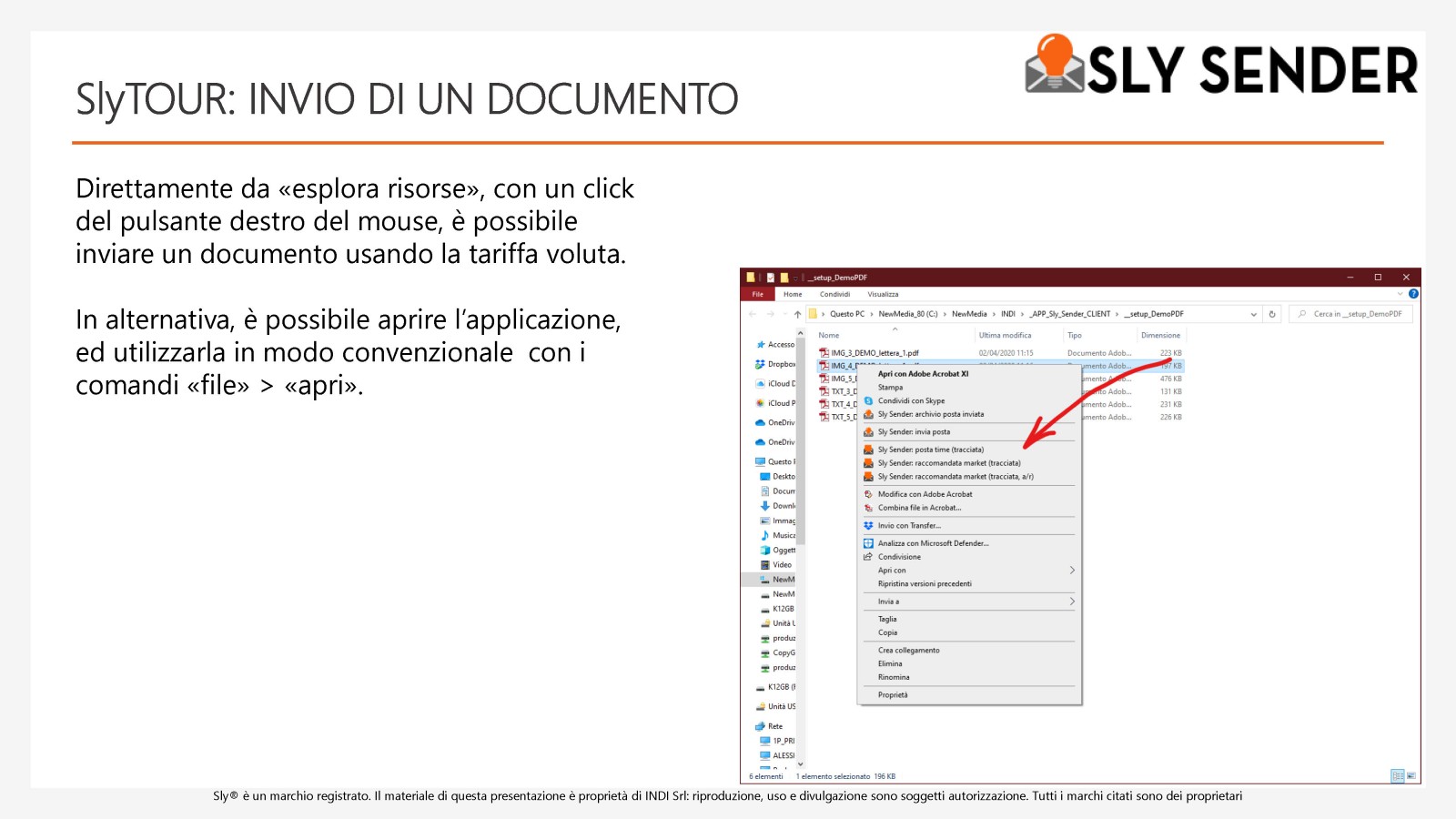Click the Sly Sender icon next to invia posta
This screenshot has width=1456, height=819.
click(868, 432)
